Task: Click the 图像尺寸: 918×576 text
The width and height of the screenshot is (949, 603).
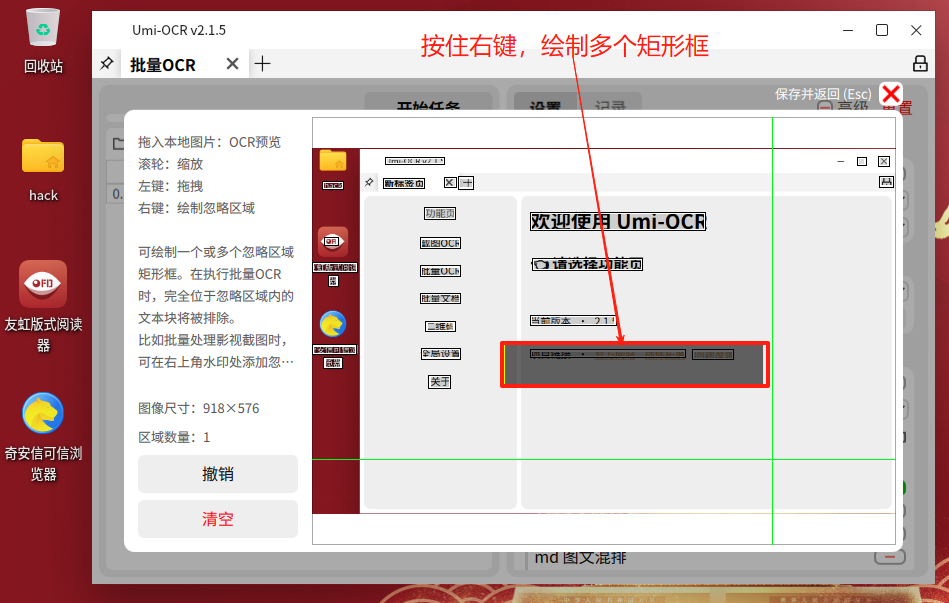Action: coord(199,409)
